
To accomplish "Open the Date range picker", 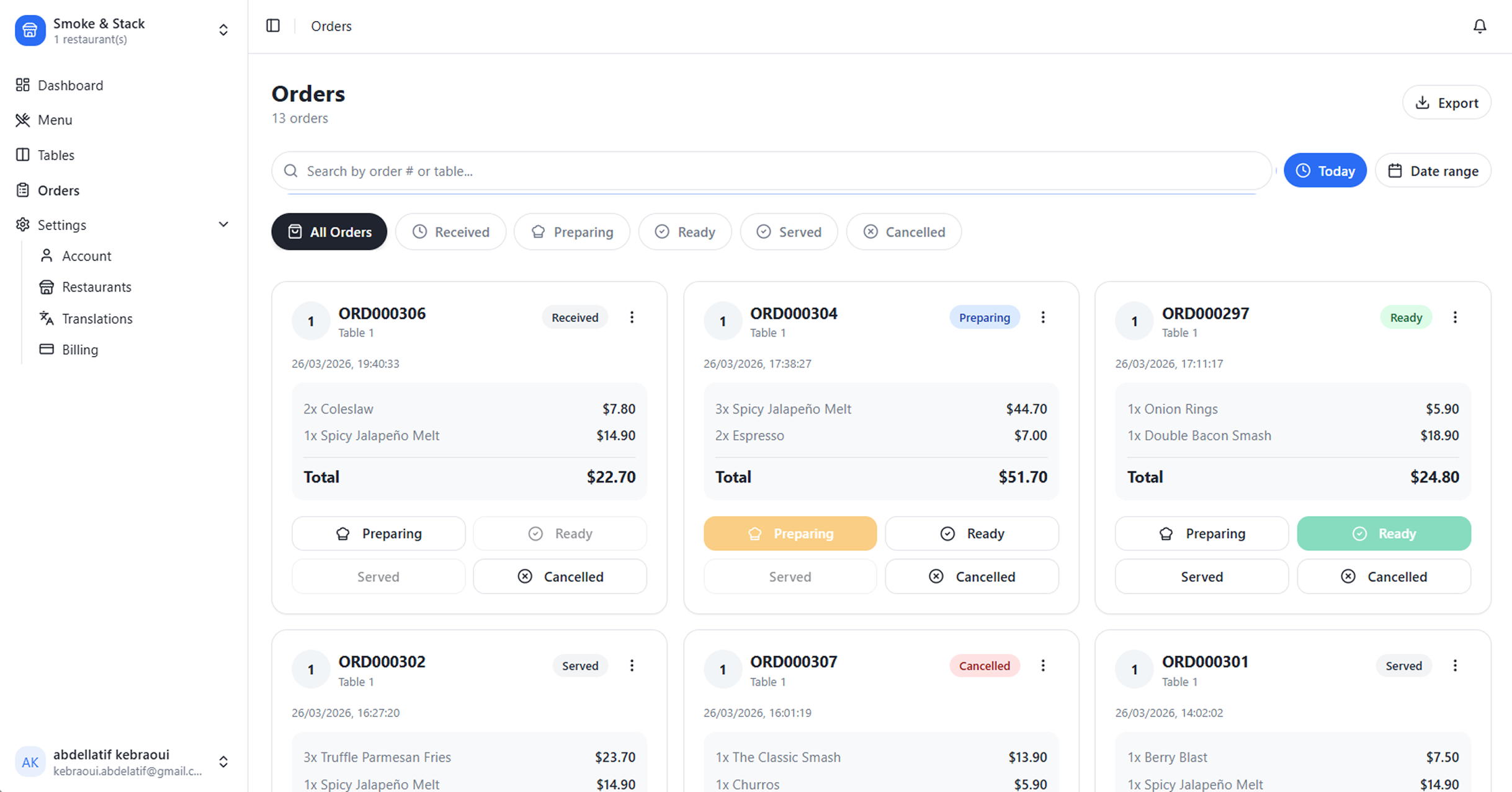I will tap(1433, 171).
